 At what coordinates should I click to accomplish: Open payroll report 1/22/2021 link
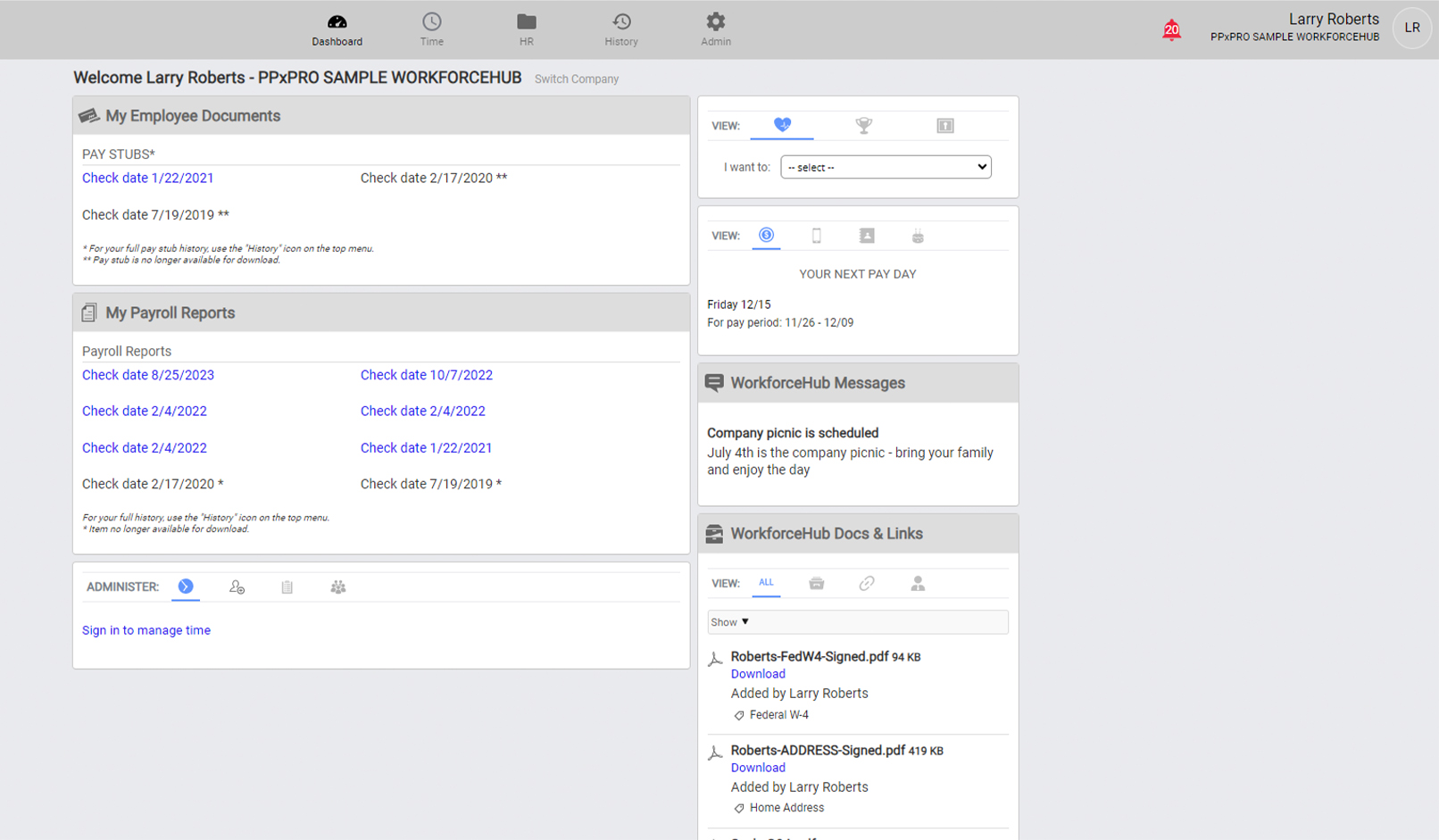pos(426,448)
